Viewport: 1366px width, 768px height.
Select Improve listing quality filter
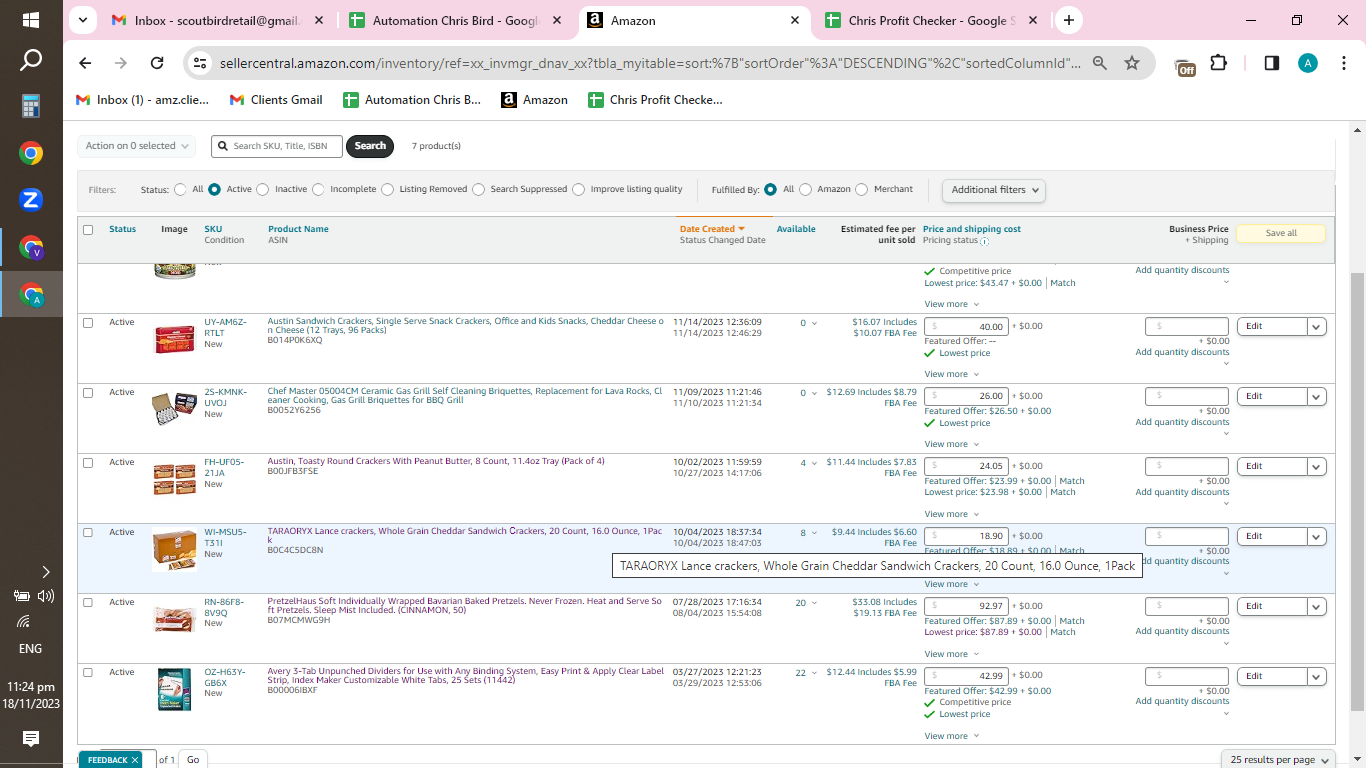578,189
